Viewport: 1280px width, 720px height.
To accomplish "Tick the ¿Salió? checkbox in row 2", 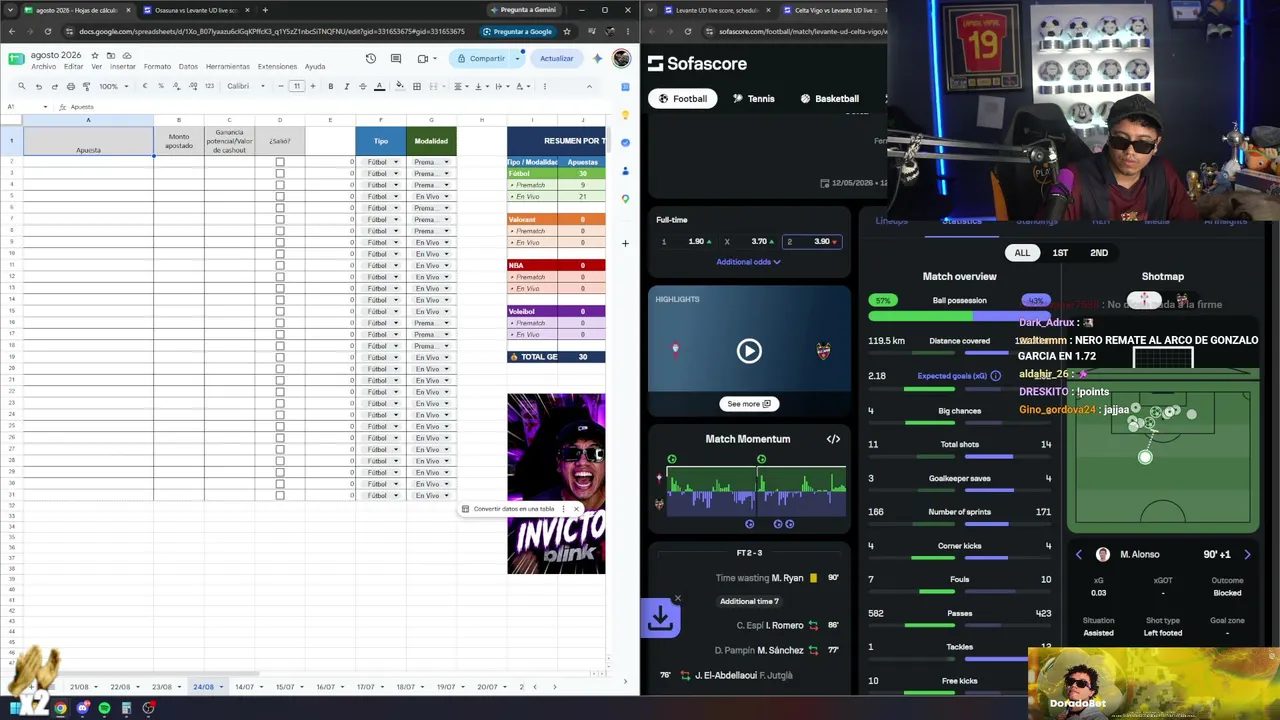I will click(280, 162).
